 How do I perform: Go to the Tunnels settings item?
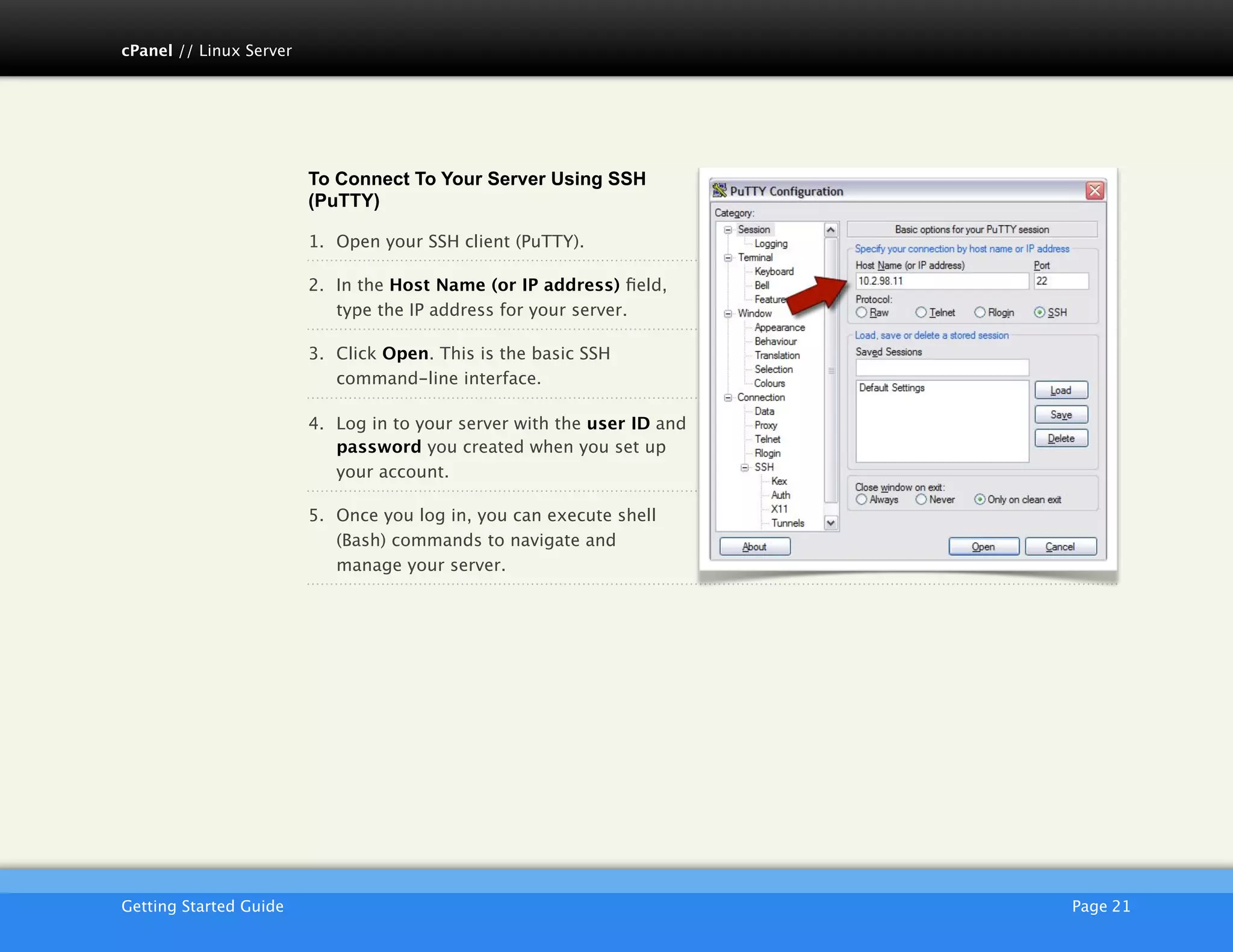click(x=787, y=523)
